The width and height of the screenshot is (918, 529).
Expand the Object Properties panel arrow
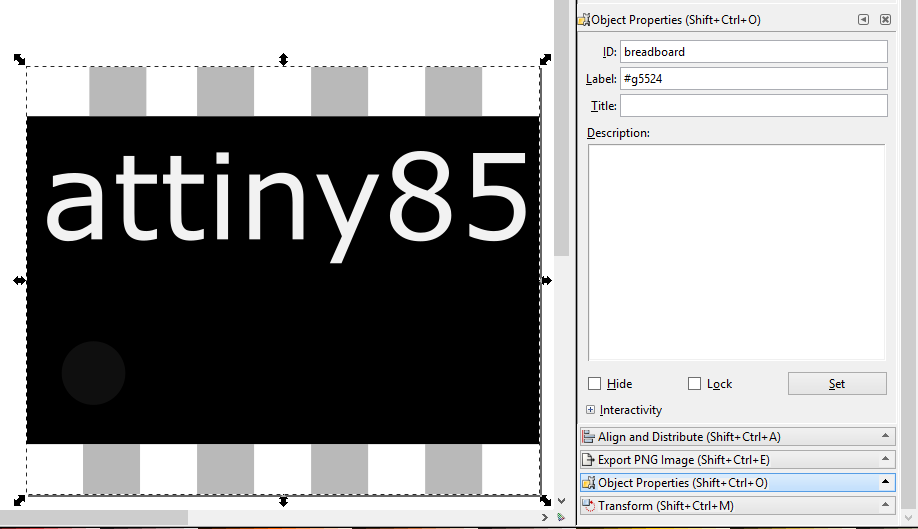pos(885,482)
